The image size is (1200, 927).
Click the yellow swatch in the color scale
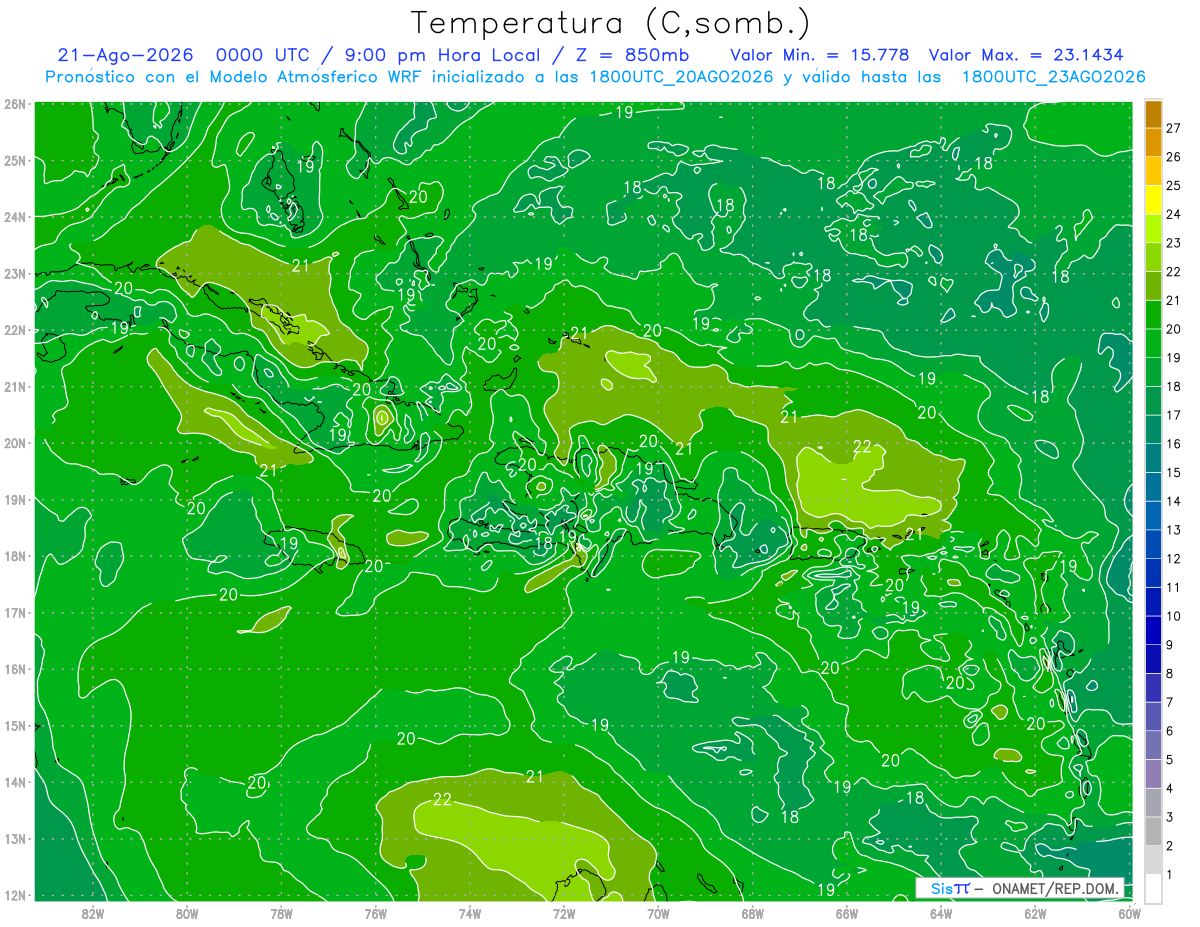pos(1153,200)
